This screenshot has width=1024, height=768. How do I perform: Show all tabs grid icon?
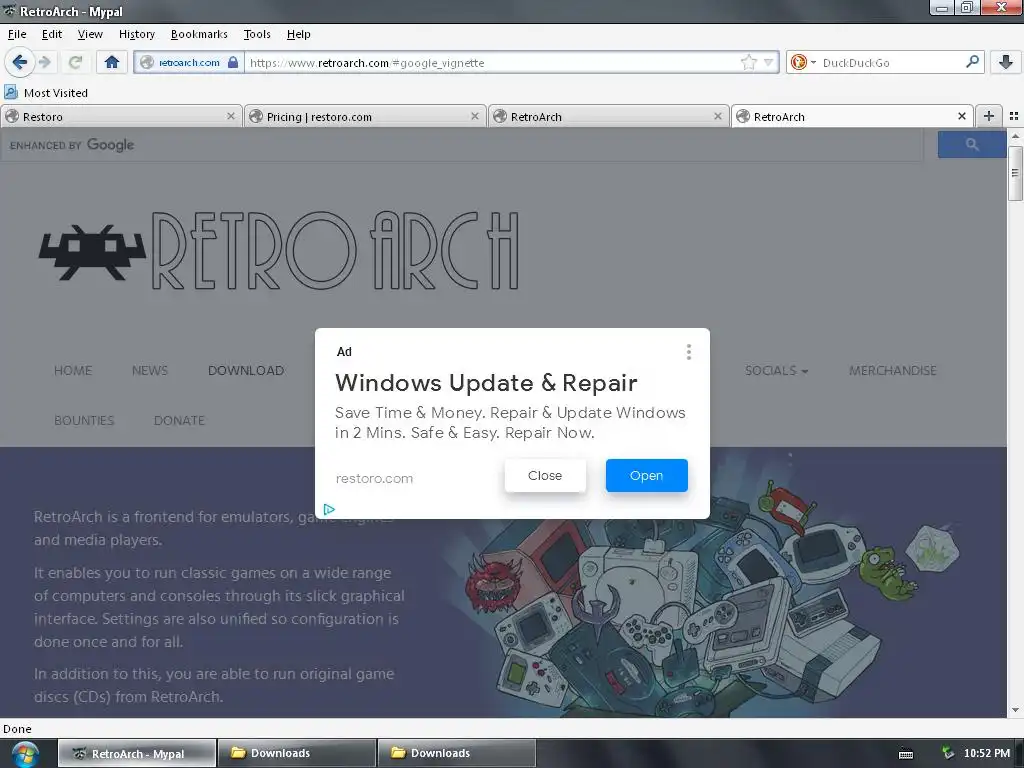1014,116
